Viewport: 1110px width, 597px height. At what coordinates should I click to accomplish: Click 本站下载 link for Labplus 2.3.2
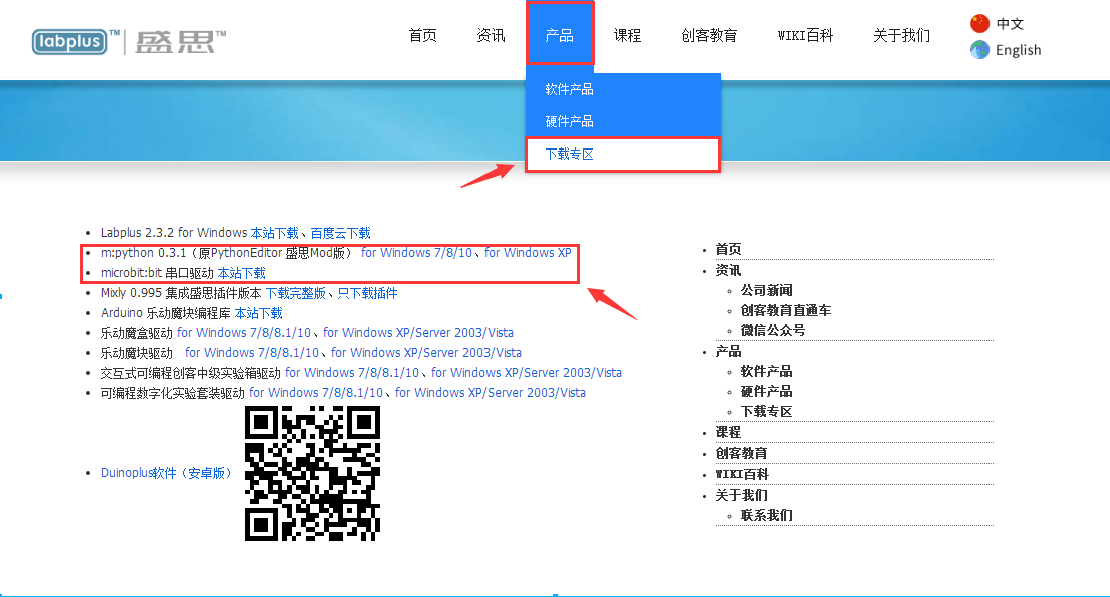click(x=275, y=233)
